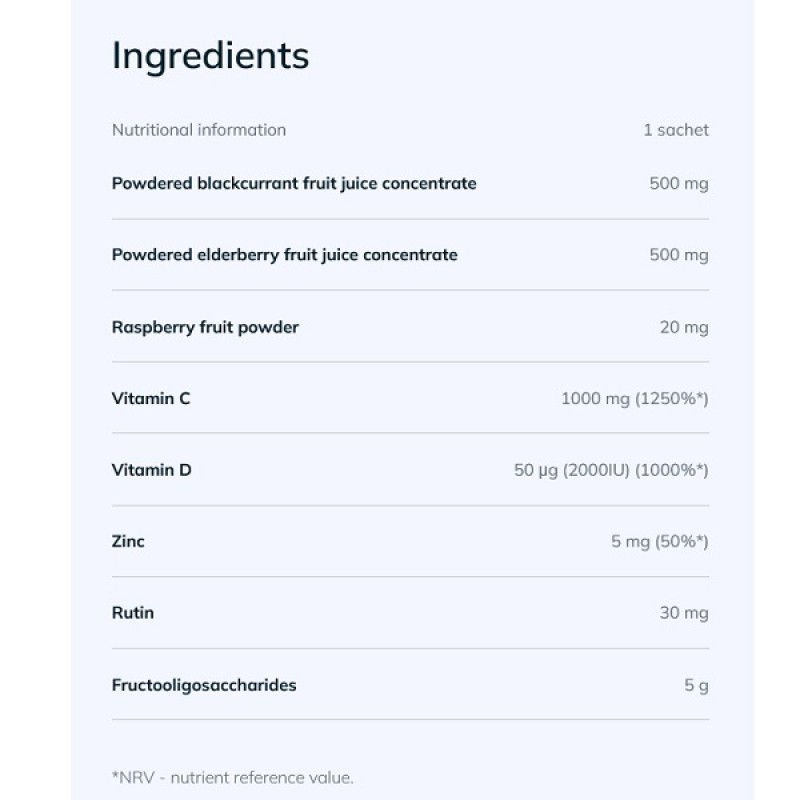This screenshot has height=800, width=800.
Task: Click the 1 sachet column header
Action: click(x=675, y=130)
